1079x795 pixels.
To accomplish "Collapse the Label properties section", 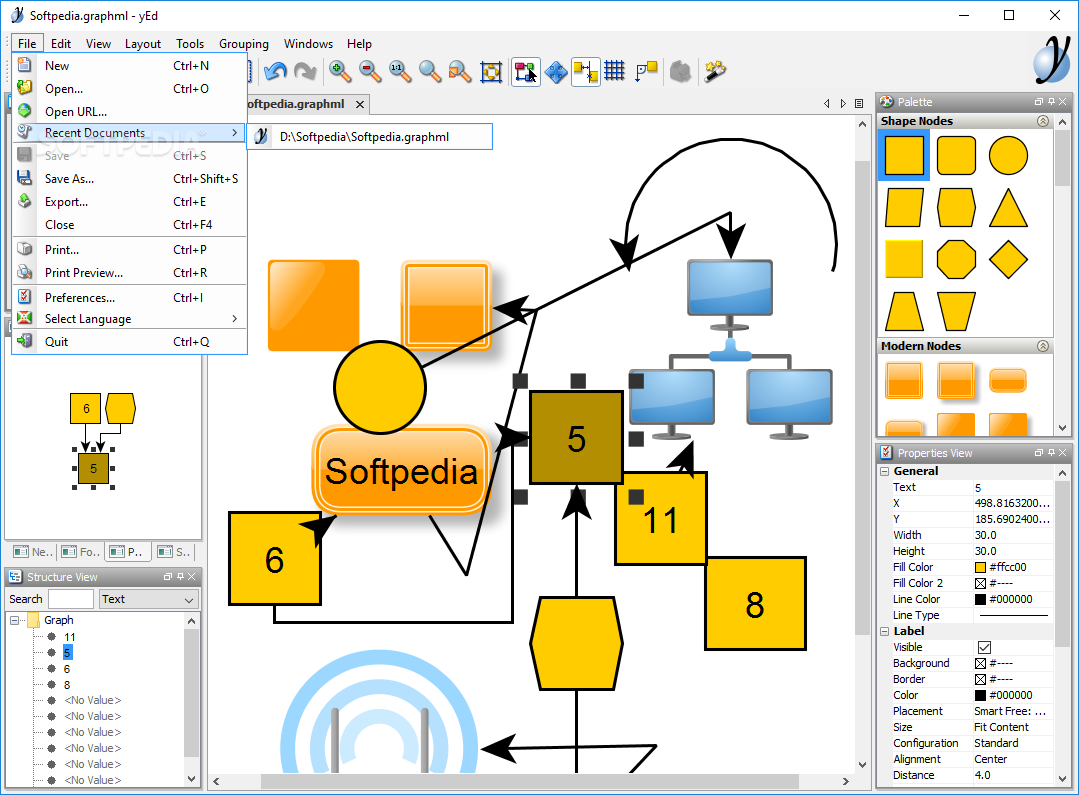I will point(885,631).
